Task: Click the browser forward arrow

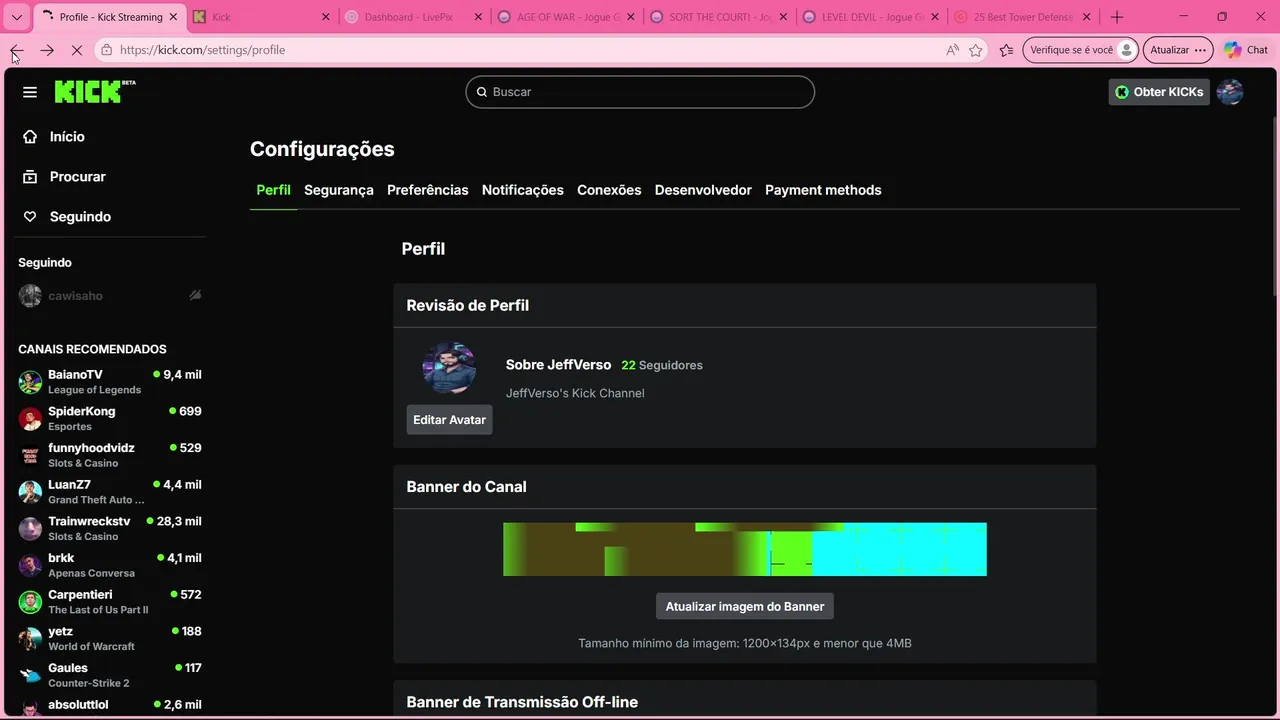Action: (47, 50)
